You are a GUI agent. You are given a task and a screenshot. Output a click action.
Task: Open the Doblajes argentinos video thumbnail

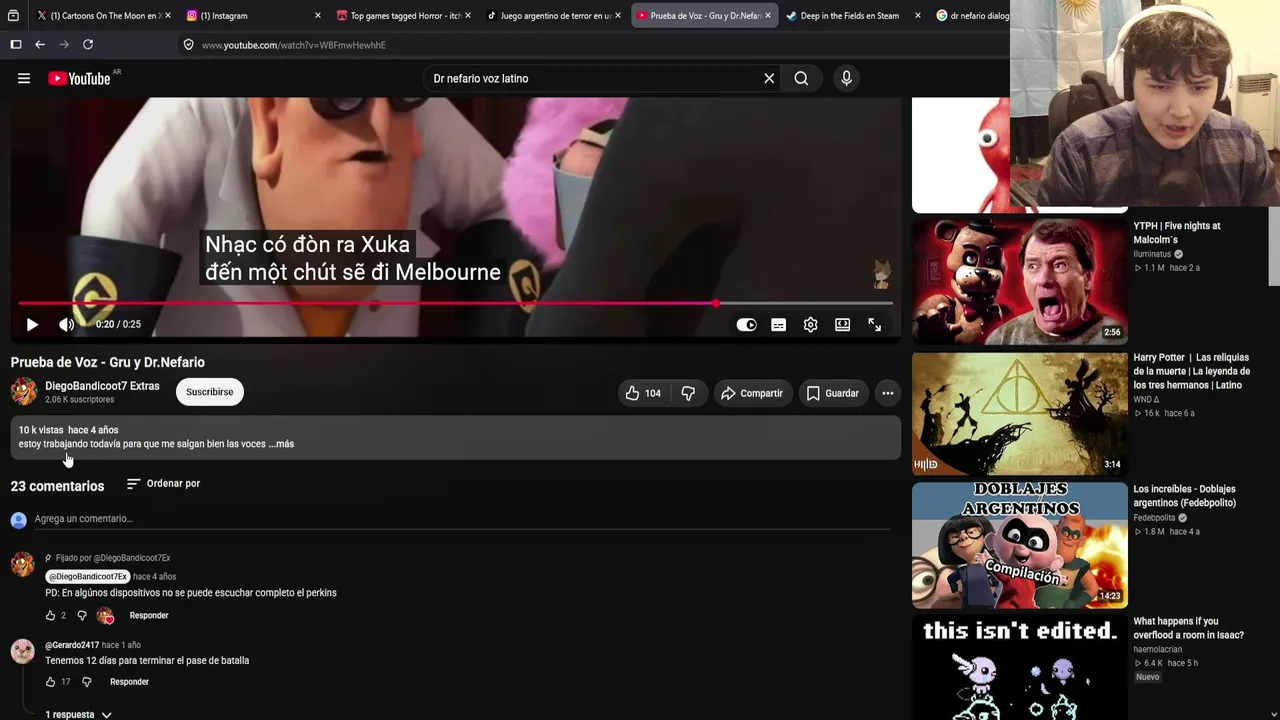coord(1020,545)
